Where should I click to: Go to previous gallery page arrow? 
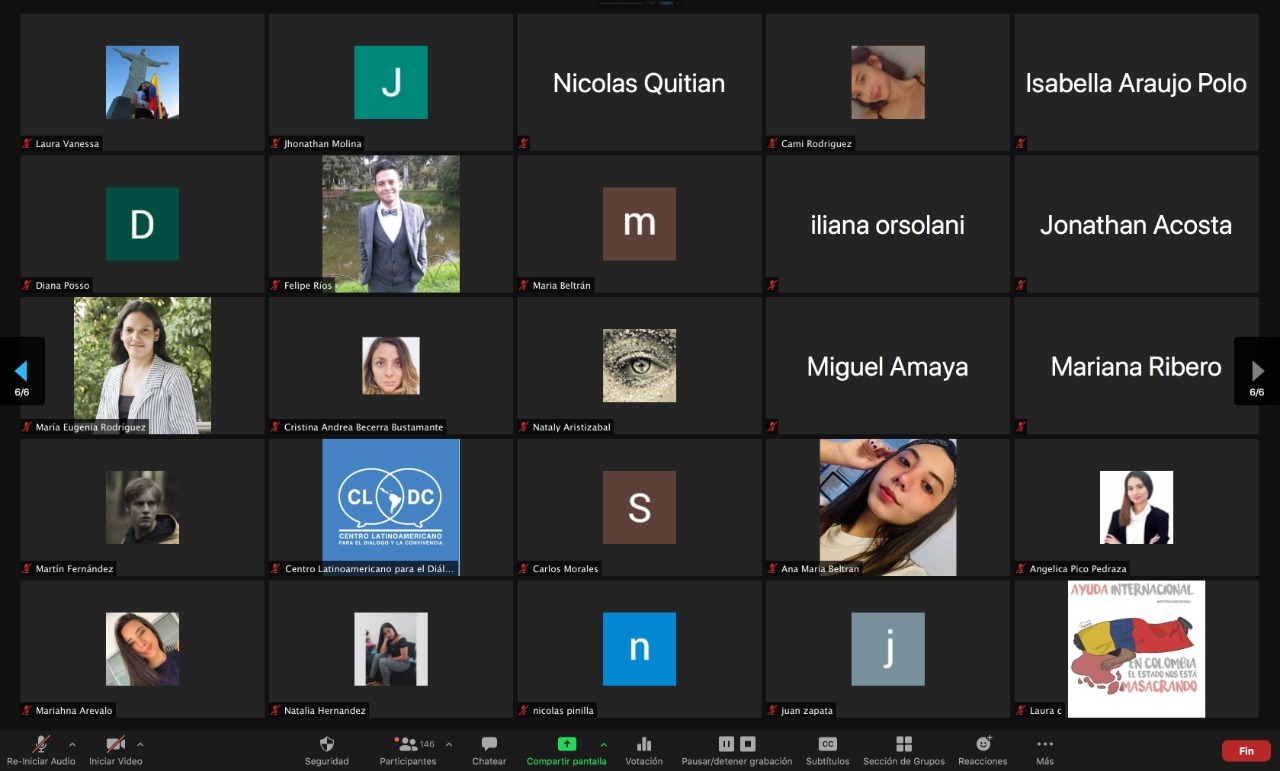[x=21, y=371]
